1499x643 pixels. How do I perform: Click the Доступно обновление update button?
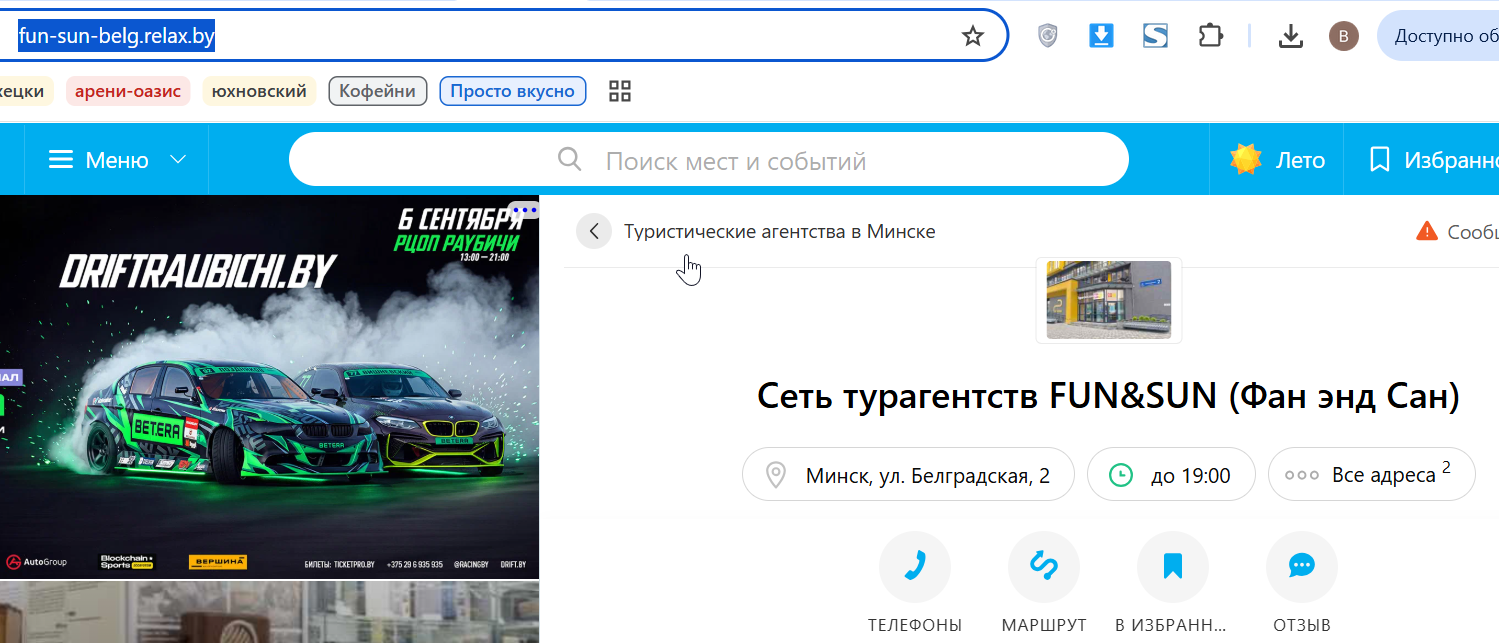point(1440,37)
